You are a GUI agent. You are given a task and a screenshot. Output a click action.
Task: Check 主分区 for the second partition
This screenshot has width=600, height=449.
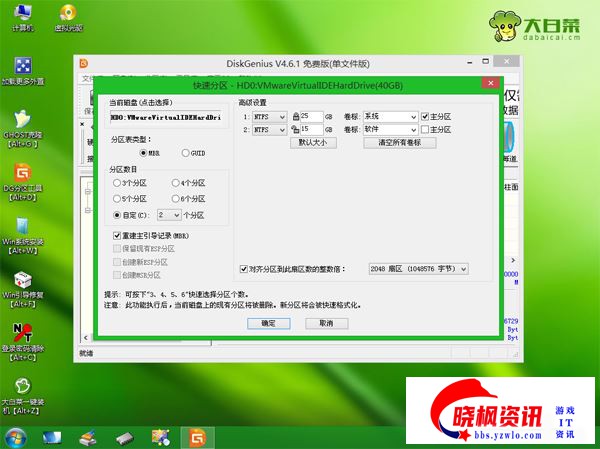click(x=424, y=129)
